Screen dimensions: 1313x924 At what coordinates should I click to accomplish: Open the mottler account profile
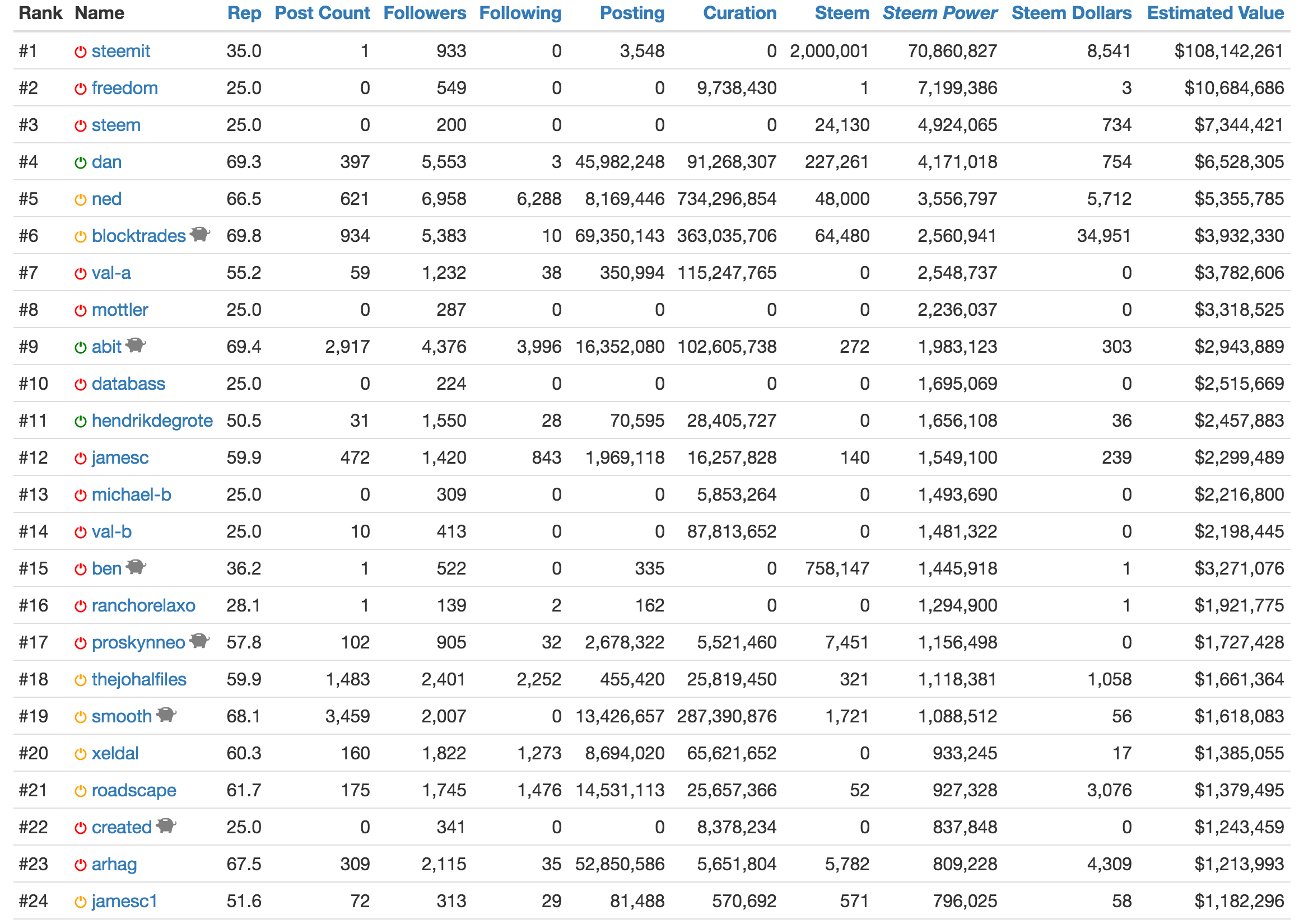coord(119,310)
